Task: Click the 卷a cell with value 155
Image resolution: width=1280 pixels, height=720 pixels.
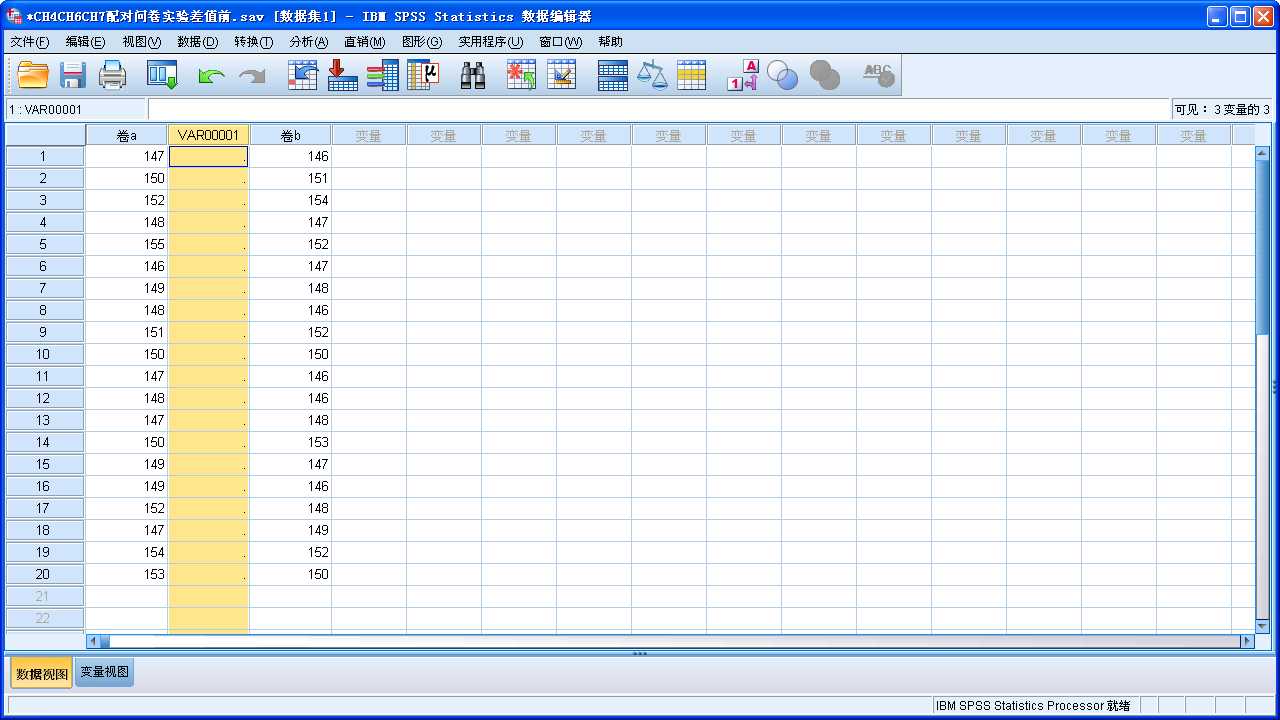Action: (126, 244)
